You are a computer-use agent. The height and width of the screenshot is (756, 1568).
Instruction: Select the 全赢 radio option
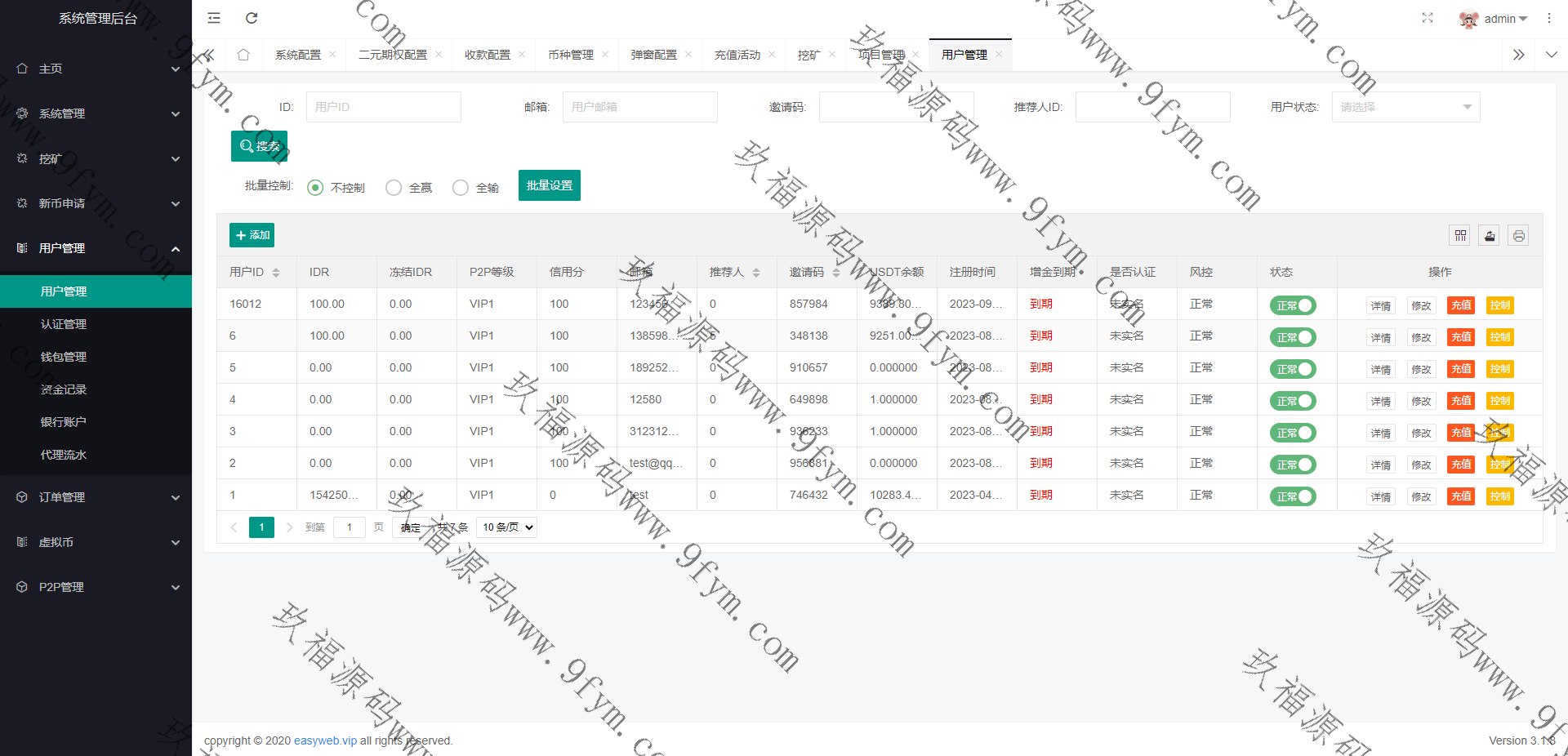pyautogui.click(x=394, y=188)
